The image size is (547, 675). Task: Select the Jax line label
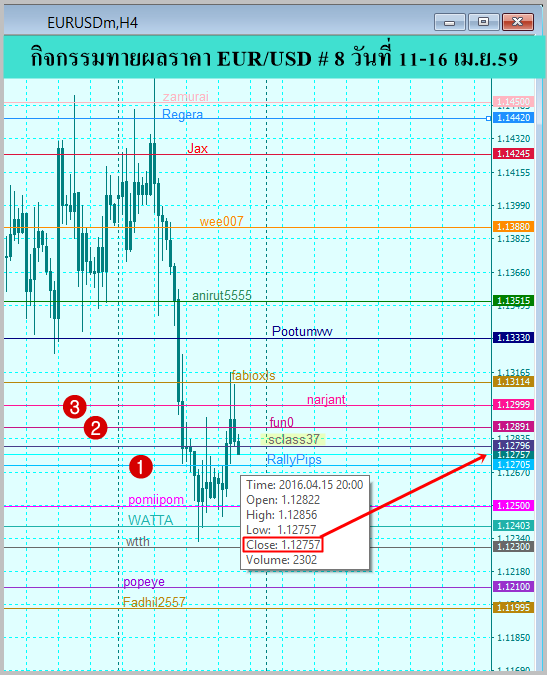click(x=198, y=149)
